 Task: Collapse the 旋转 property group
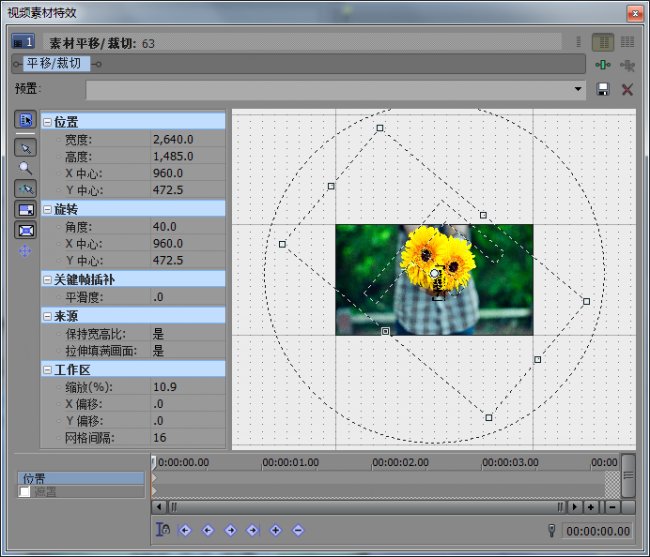(x=47, y=209)
